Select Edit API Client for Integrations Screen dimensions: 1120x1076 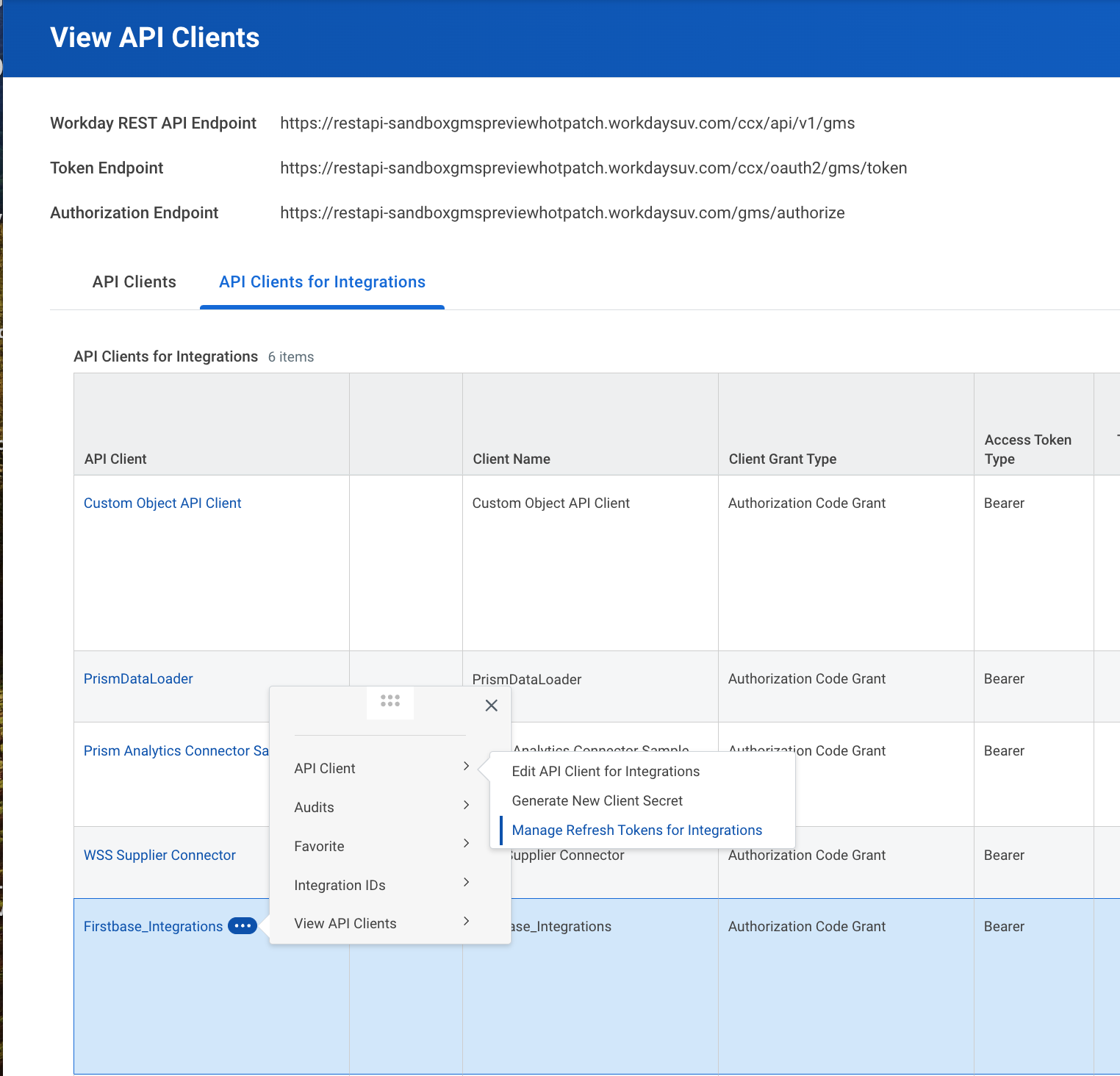(606, 771)
